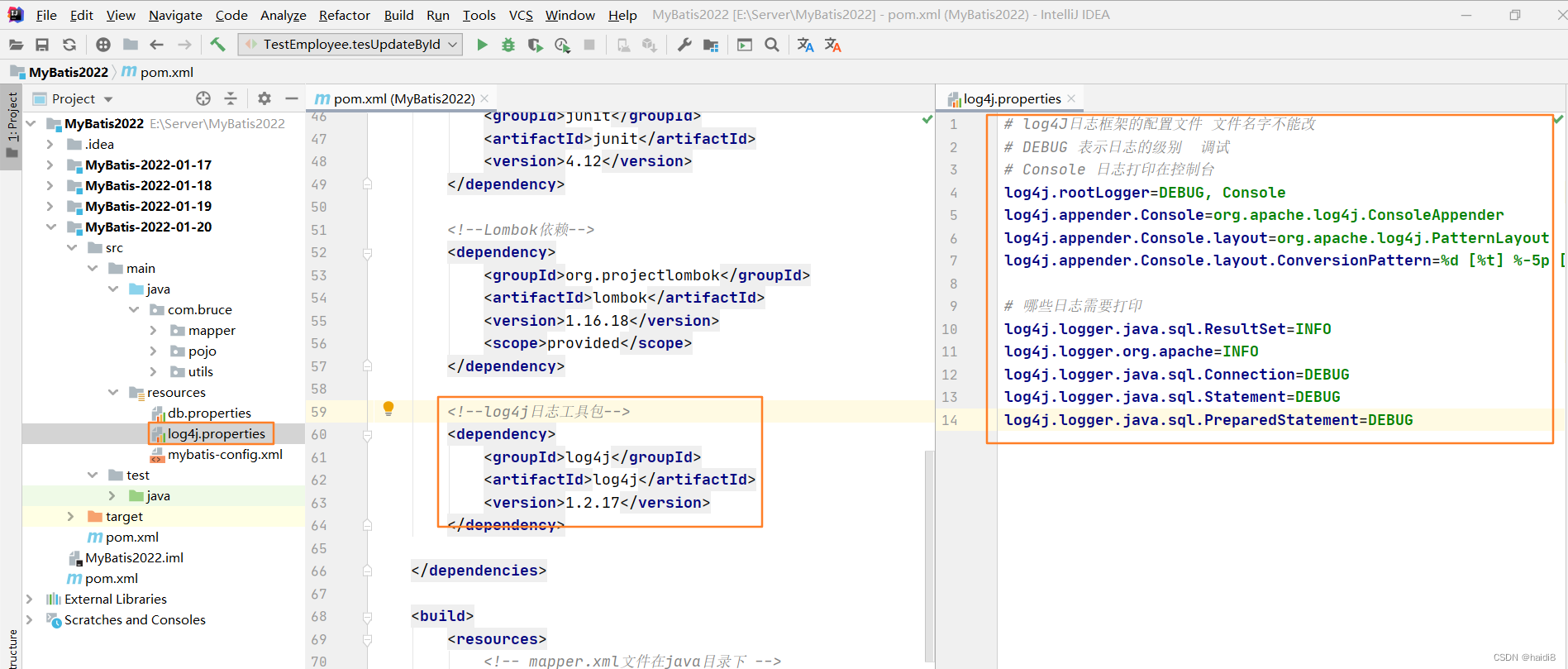Open the Navigate menu

pos(175,15)
